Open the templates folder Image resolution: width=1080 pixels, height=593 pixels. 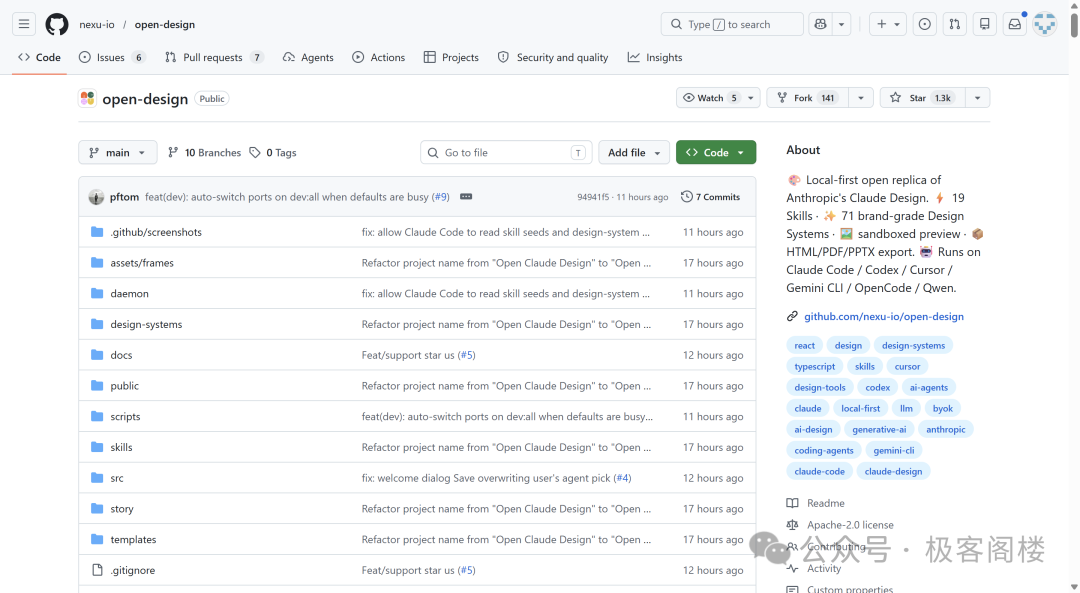click(x=133, y=540)
